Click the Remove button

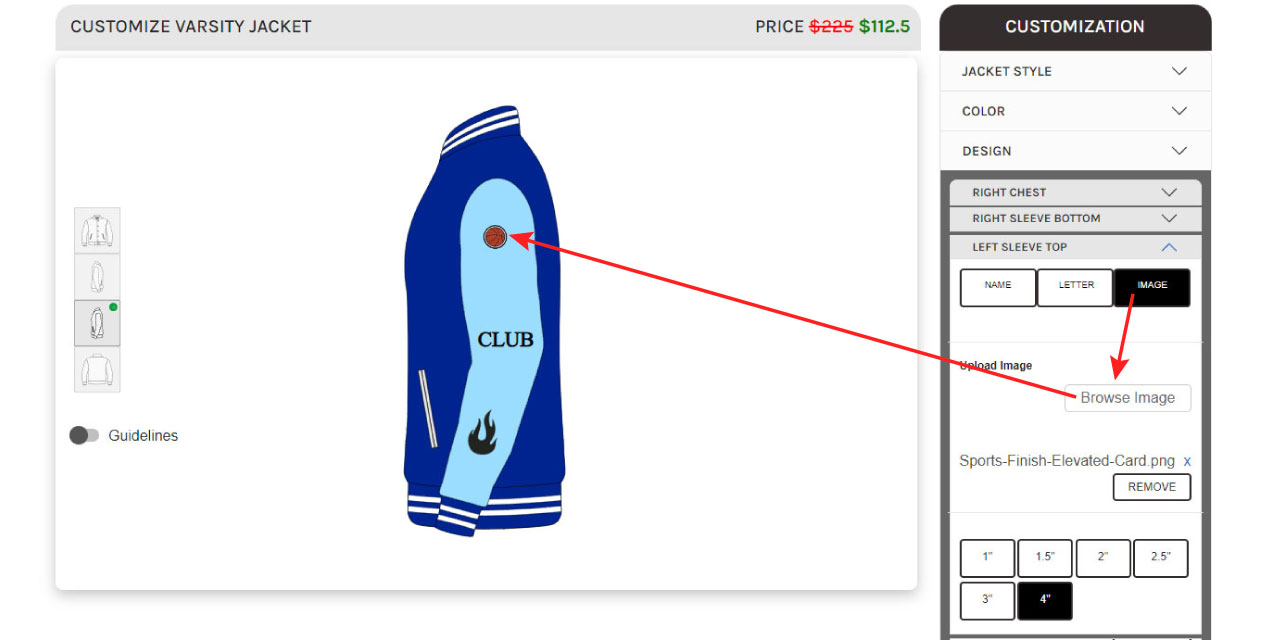1152,487
